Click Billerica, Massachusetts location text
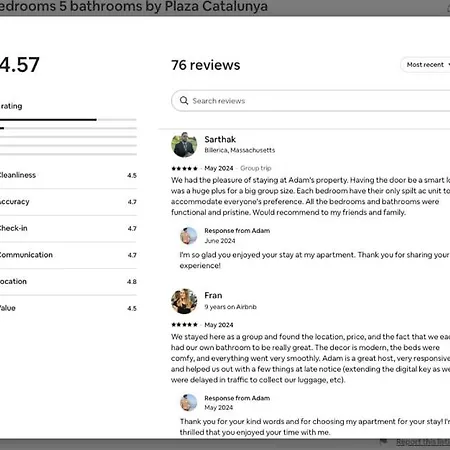The width and height of the screenshot is (450, 450). point(240,150)
